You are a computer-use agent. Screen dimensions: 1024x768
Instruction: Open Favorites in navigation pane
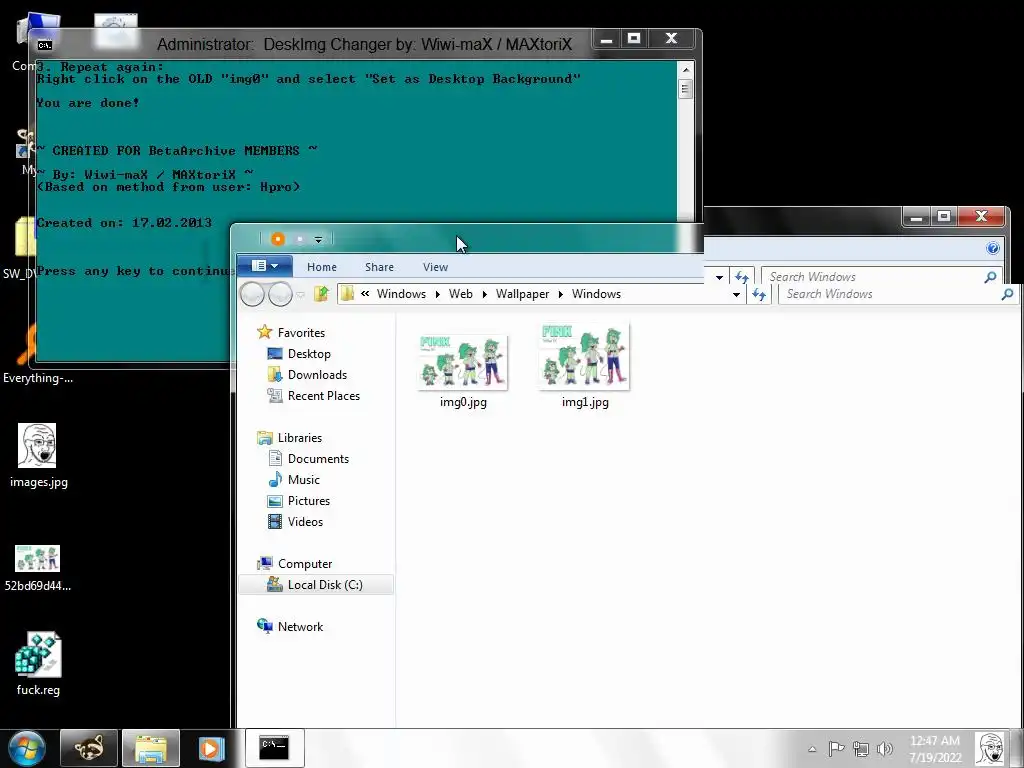(291, 332)
